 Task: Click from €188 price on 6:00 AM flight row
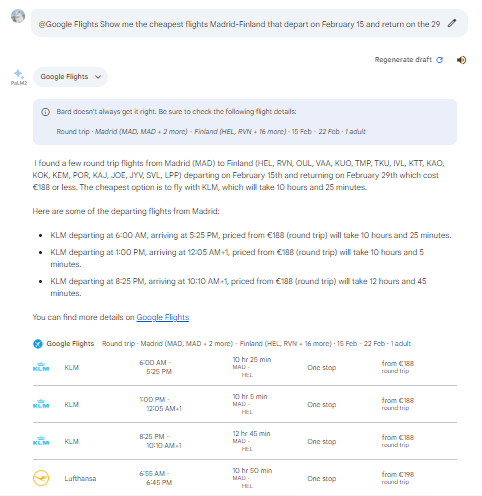point(398,367)
